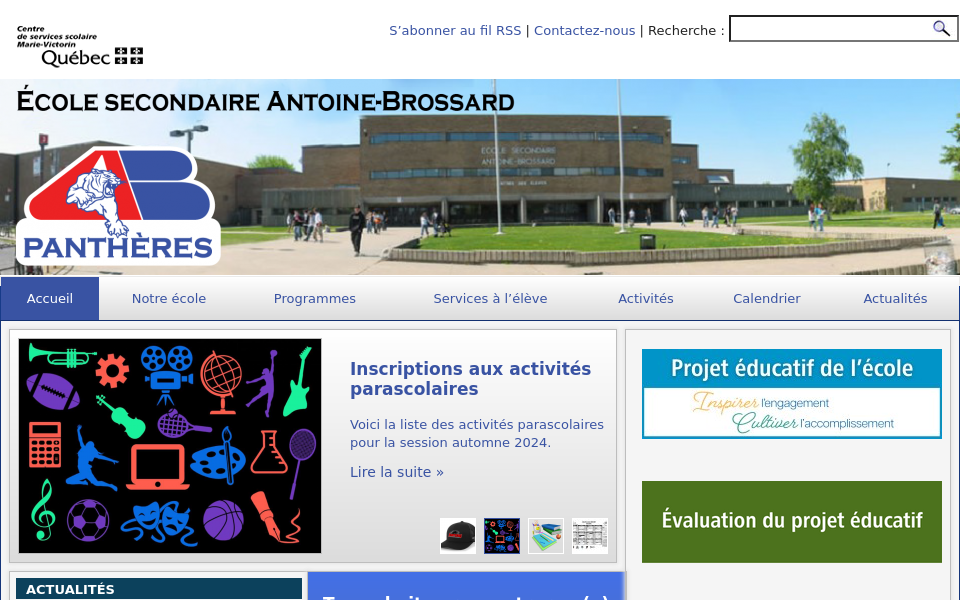The image size is (960, 600).
Task: Open the Services à l'élève dropdown
Action: [x=490, y=298]
